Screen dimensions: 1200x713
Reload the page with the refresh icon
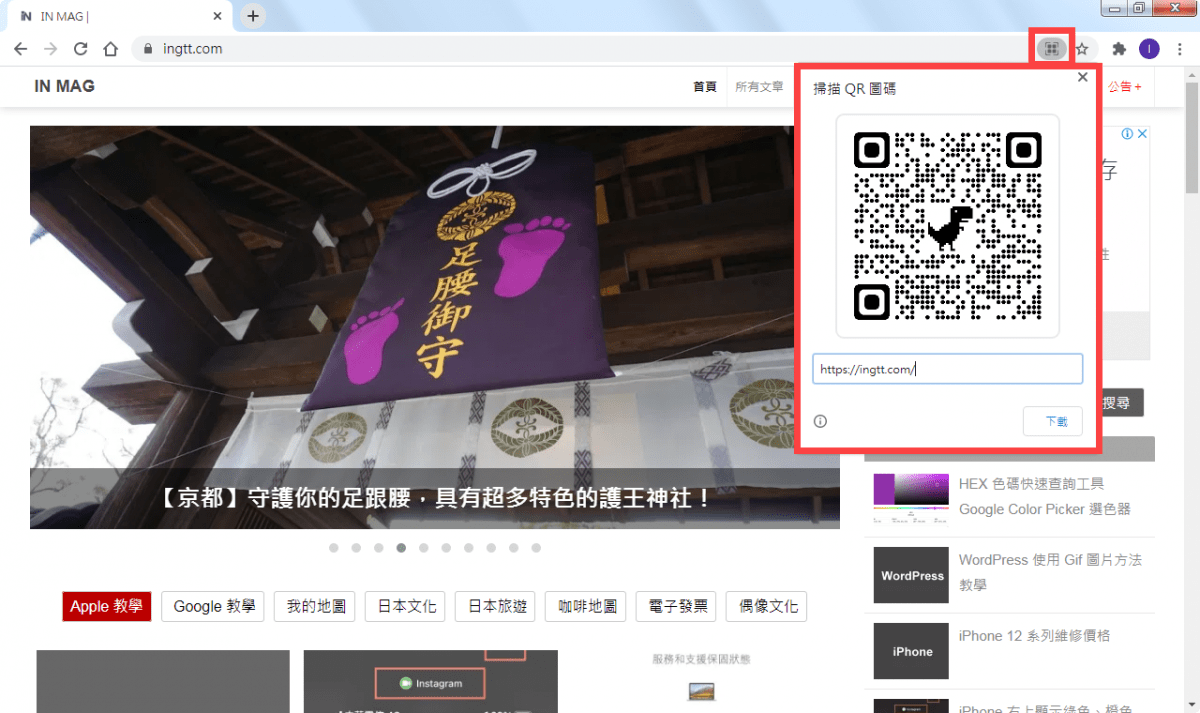point(81,48)
